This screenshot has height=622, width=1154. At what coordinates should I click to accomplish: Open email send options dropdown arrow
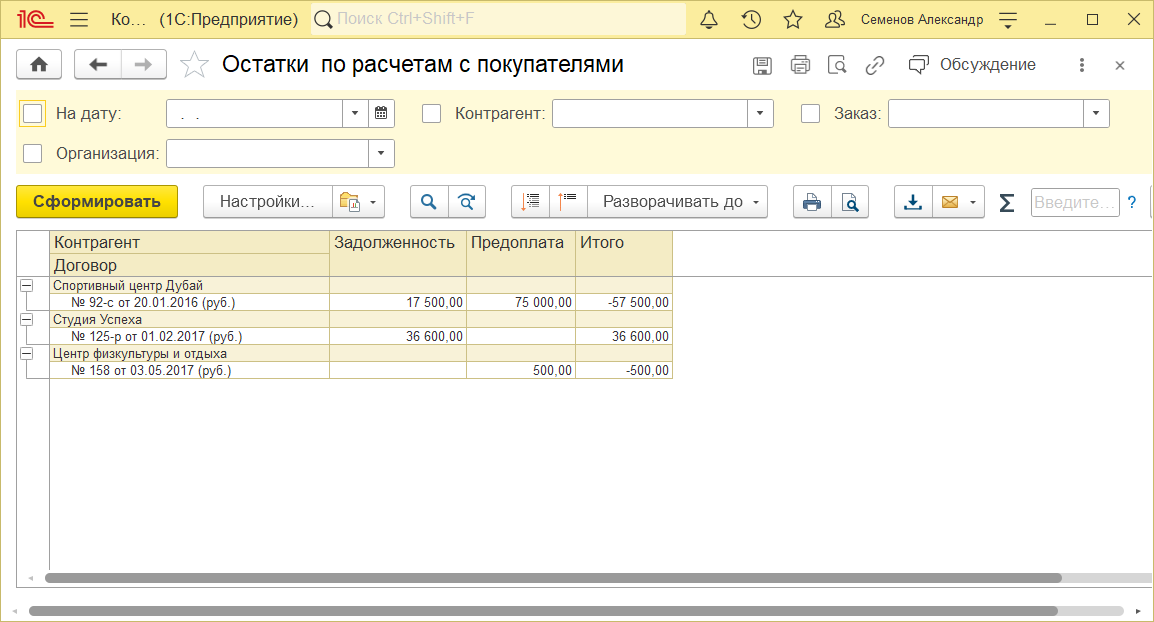tap(973, 202)
